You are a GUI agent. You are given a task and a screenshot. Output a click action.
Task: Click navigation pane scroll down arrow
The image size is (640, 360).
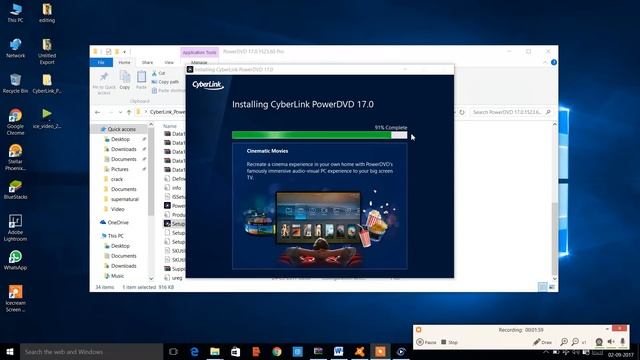(x=151, y=279)
